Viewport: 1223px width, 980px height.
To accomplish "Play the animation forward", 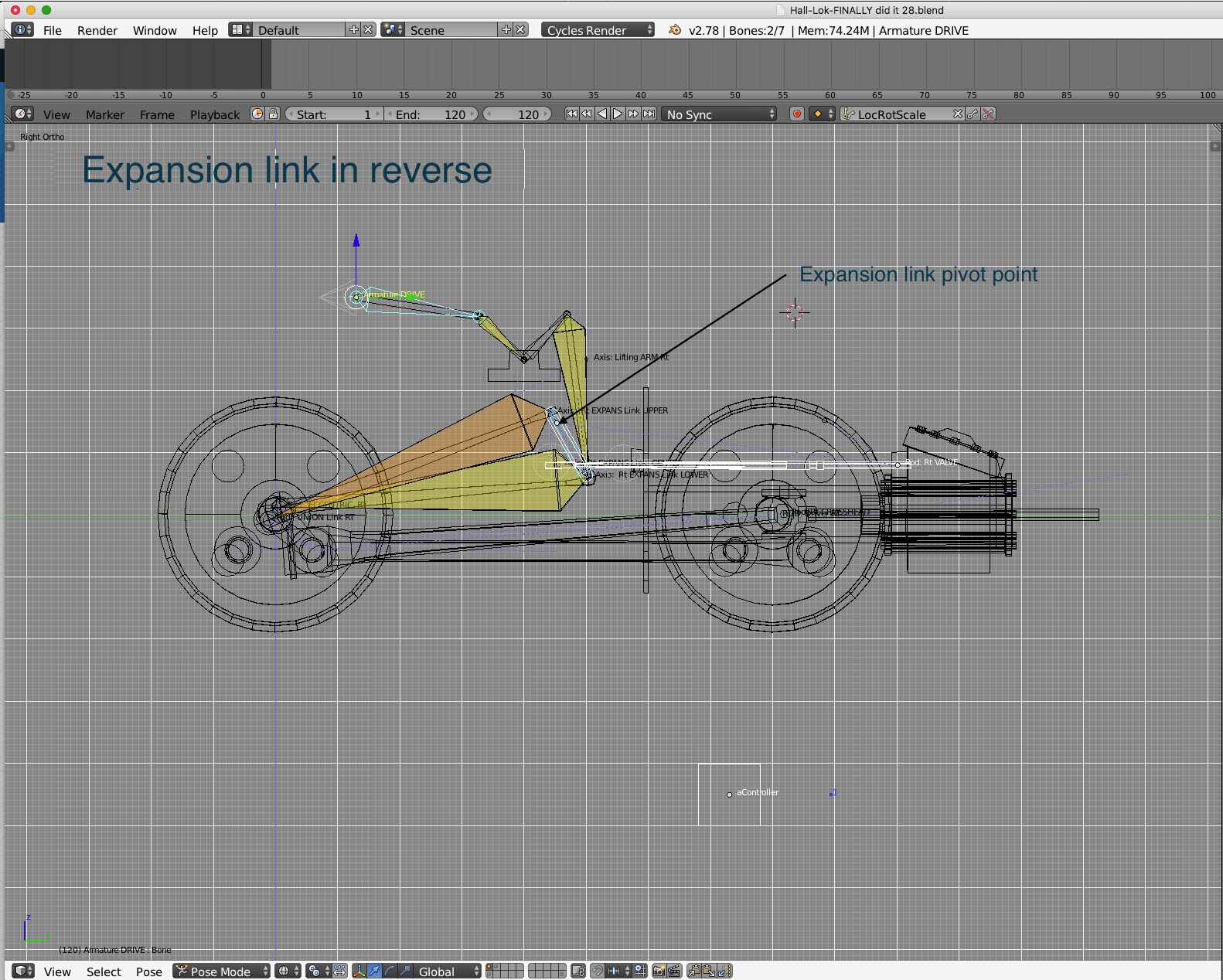I will pyautogui.click(x=618, y=114).
